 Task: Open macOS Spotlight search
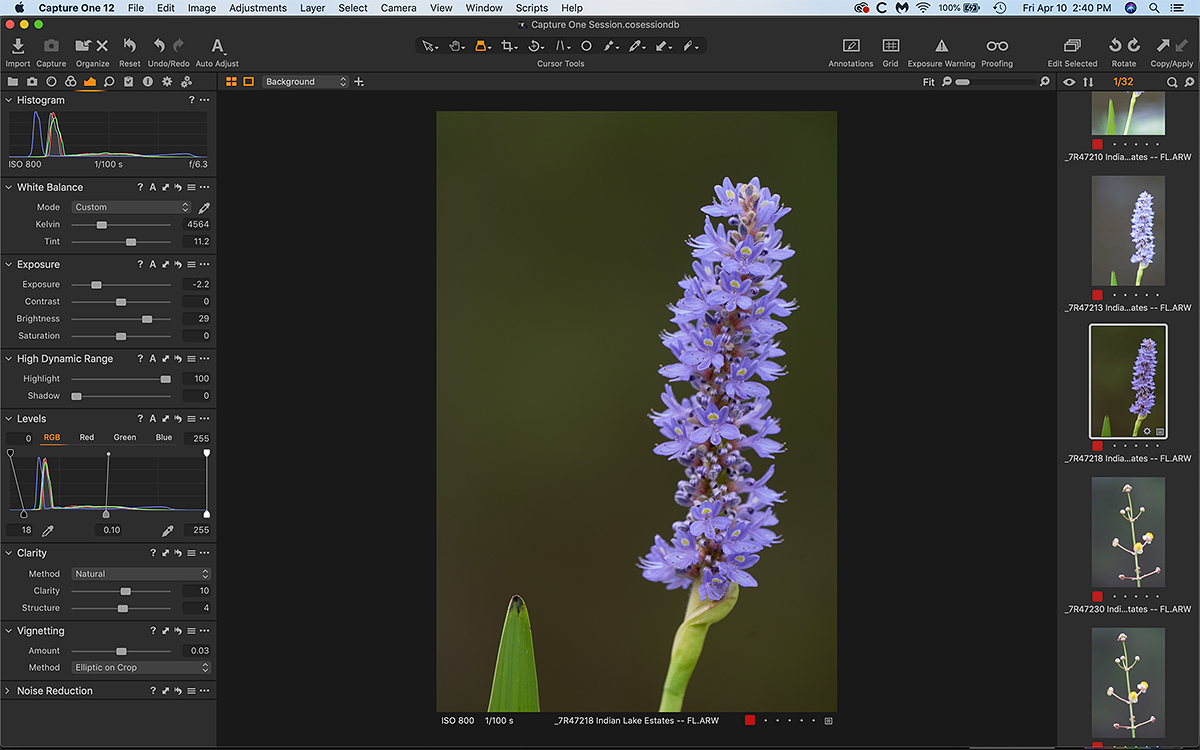pos(1153,8)
